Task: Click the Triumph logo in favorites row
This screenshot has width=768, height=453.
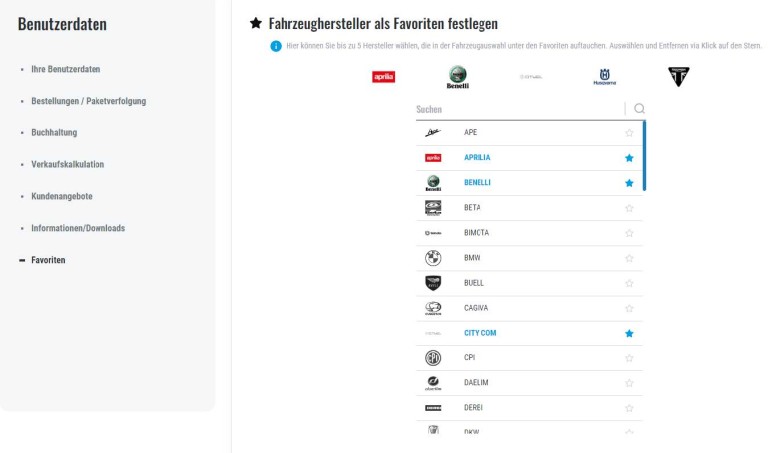Action: 678,77
